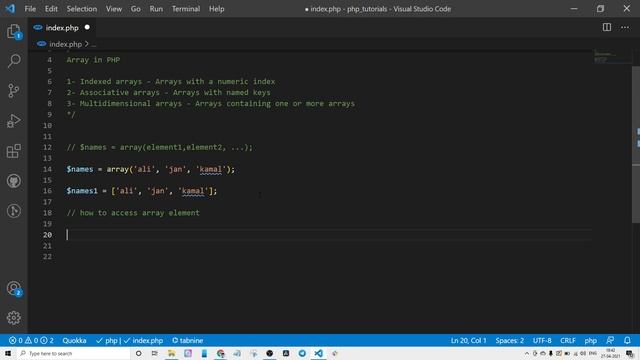
Task: Click Quokka in the status bar
Action: click(74, 340)
